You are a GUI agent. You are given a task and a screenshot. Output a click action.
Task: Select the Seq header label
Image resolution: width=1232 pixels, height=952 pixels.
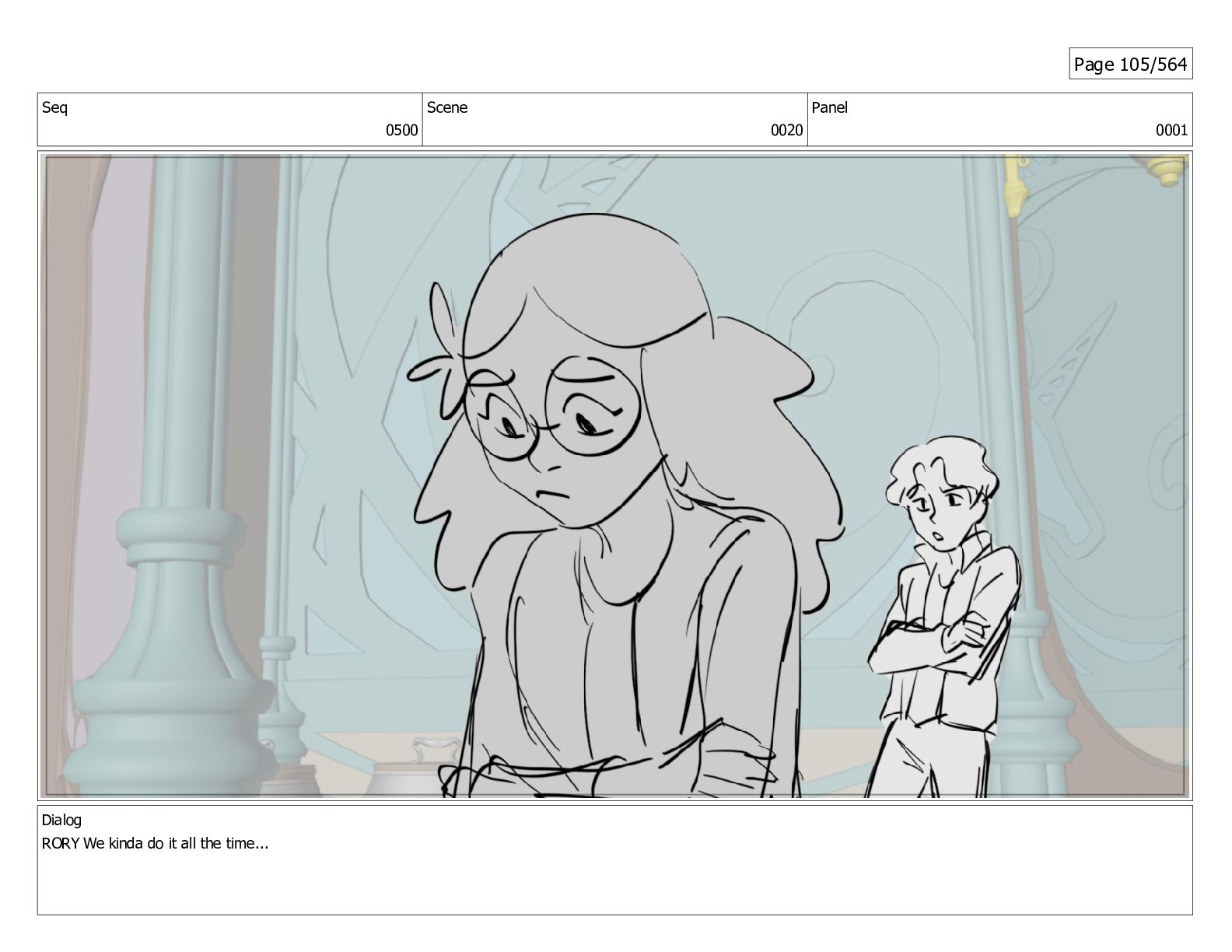pyautogui.click(x=54, y=108)
